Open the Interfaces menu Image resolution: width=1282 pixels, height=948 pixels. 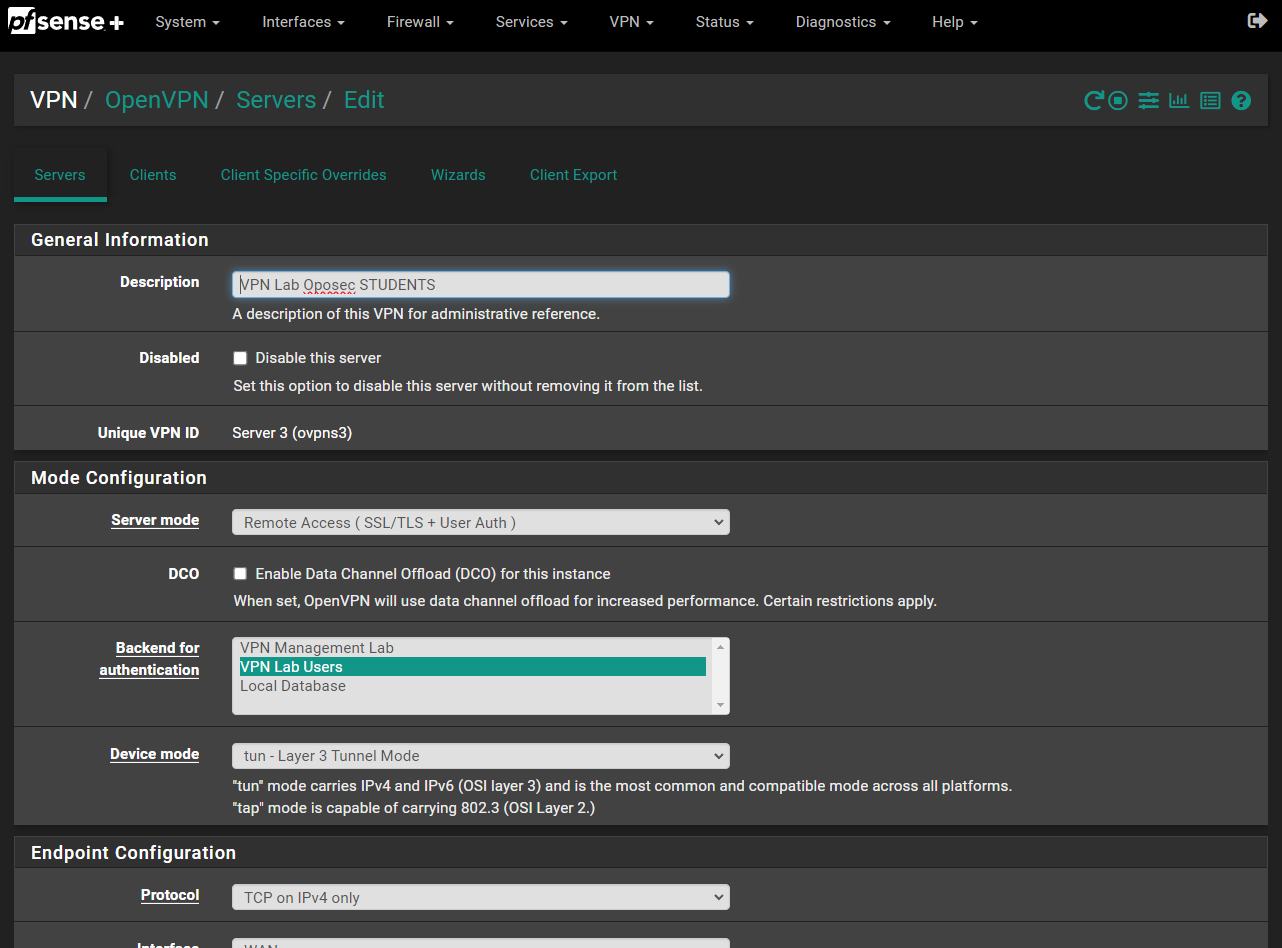pos(303,22)
